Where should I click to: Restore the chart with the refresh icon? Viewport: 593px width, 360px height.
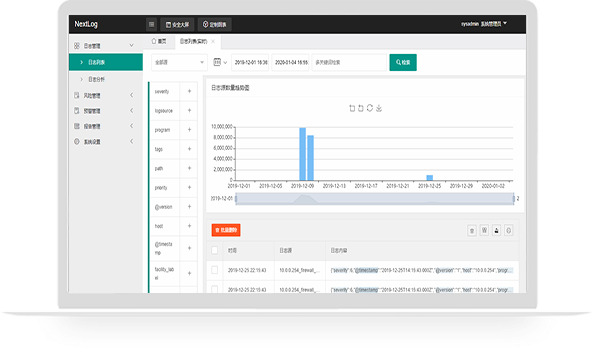tap(370, 108)
